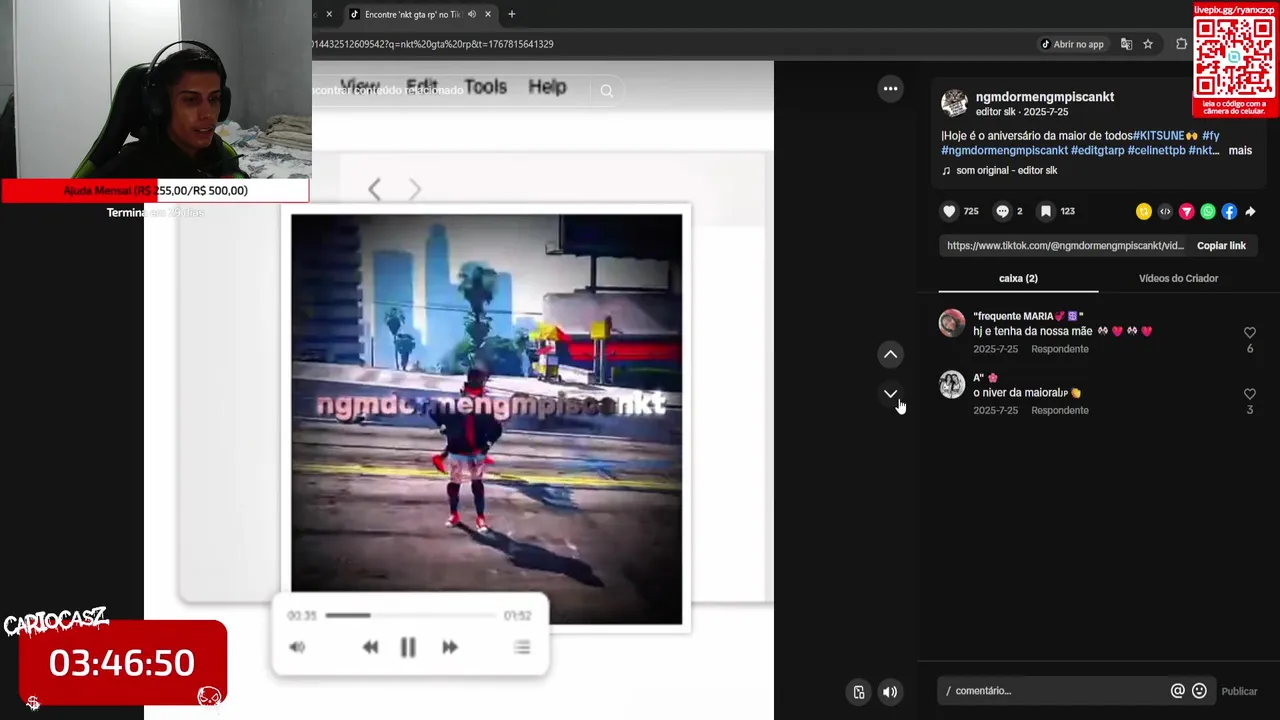Open avatar of commenter 'frequente MARIA'
The width and height of the screenshot is (1280, 720).
point(952,322)
